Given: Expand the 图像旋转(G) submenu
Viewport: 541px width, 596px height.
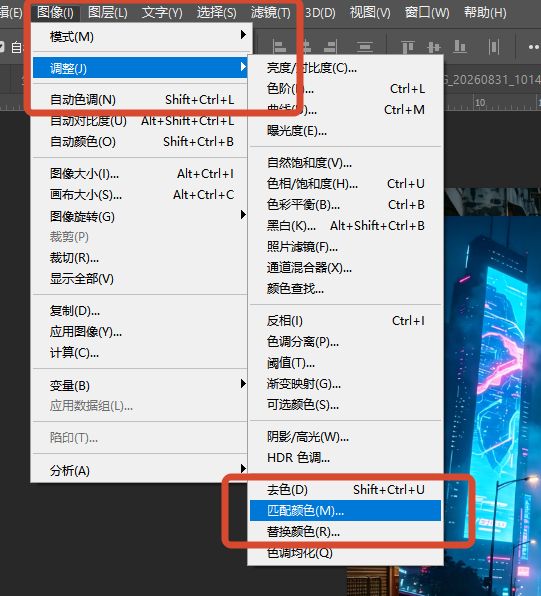Looking at the screenshot, I should click(140, 216).
